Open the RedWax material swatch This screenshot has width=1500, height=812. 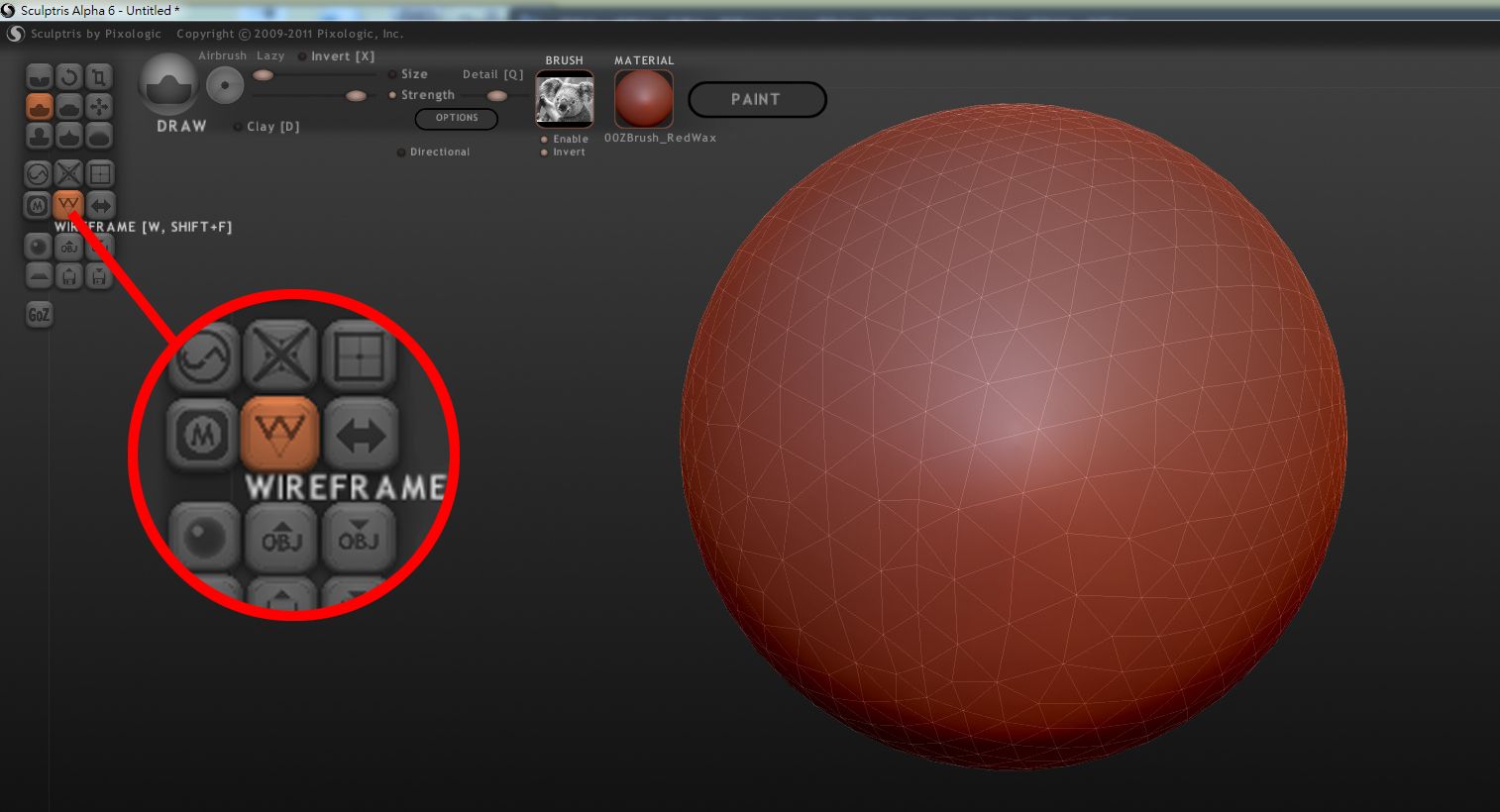click(644, 98)
